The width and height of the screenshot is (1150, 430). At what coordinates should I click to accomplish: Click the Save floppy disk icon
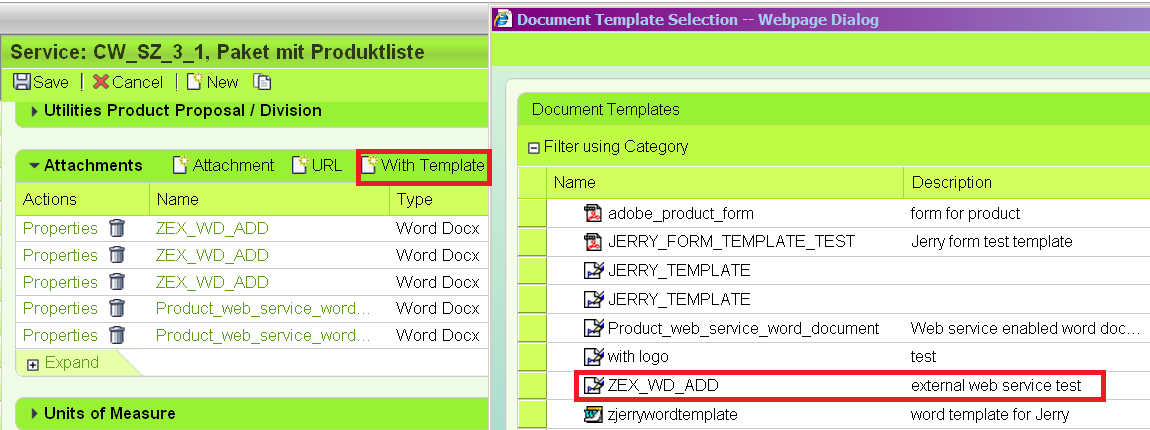tap(22, 81)
